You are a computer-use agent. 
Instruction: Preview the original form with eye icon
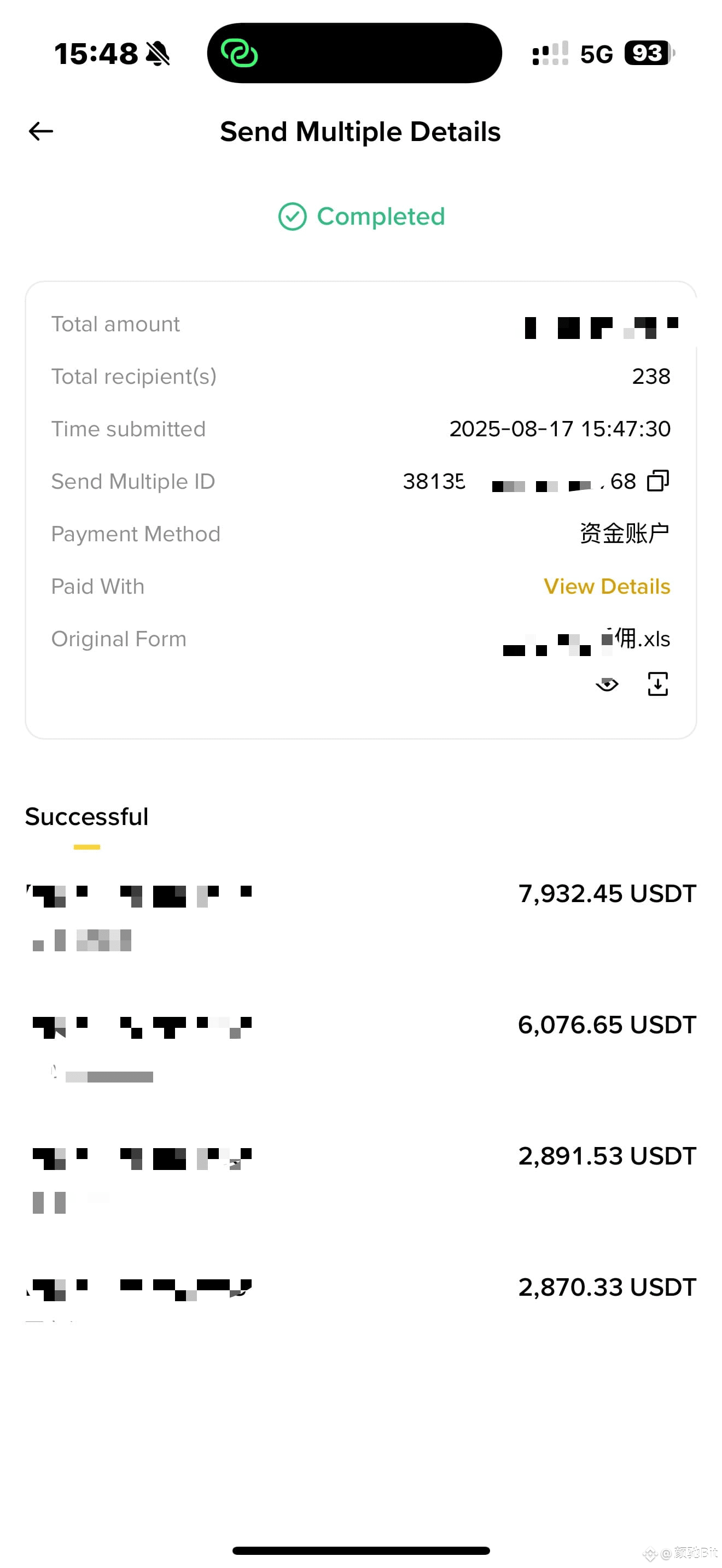[607, 685]
